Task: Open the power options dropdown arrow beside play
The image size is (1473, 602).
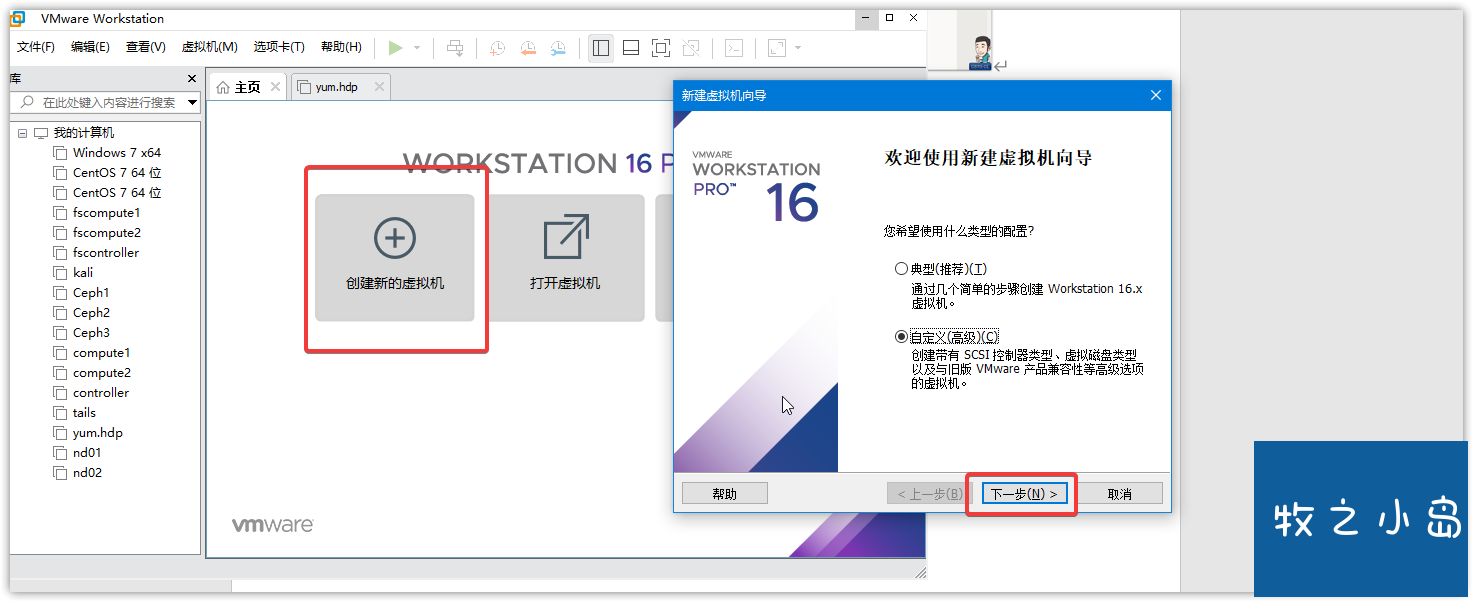Action: pyautogui.click(x=417, y=48)
